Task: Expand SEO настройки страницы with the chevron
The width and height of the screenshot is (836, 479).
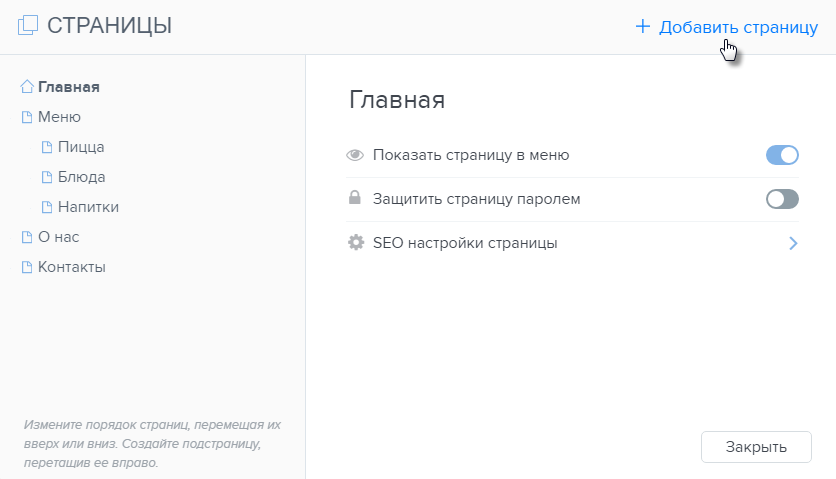Action: point(793,243)
